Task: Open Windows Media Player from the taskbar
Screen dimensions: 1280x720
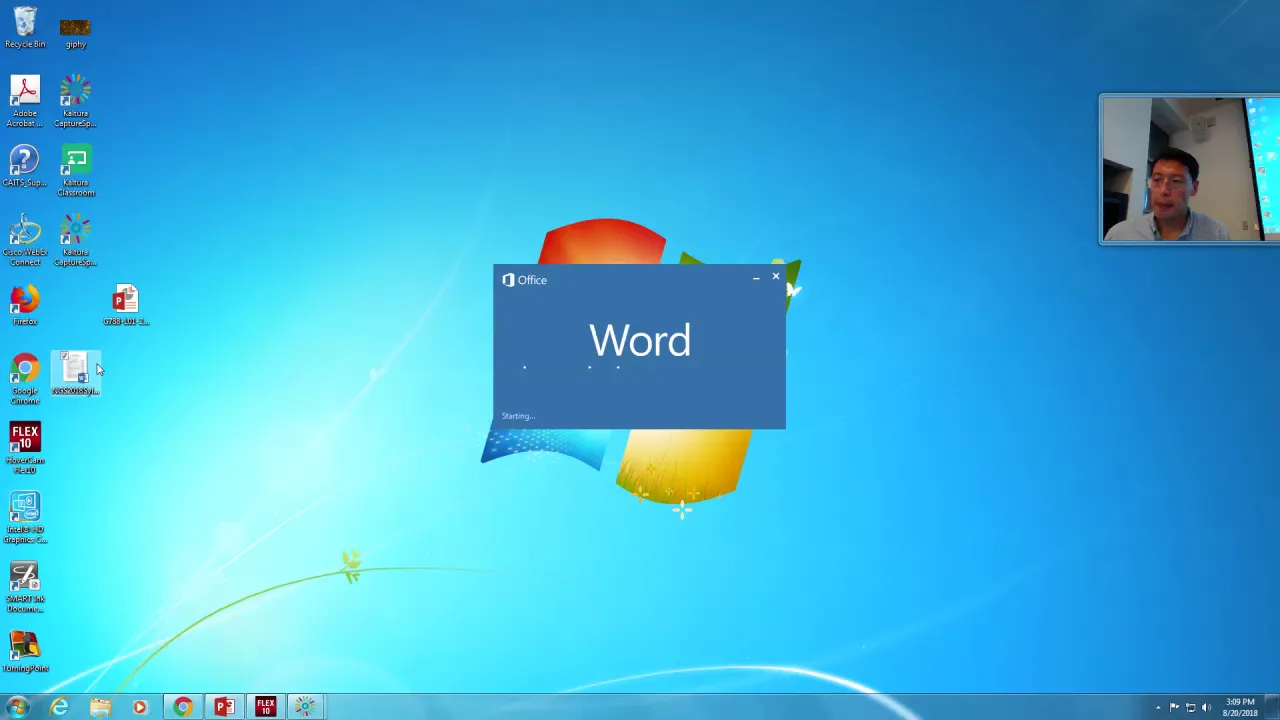Action: pos(140,707)
